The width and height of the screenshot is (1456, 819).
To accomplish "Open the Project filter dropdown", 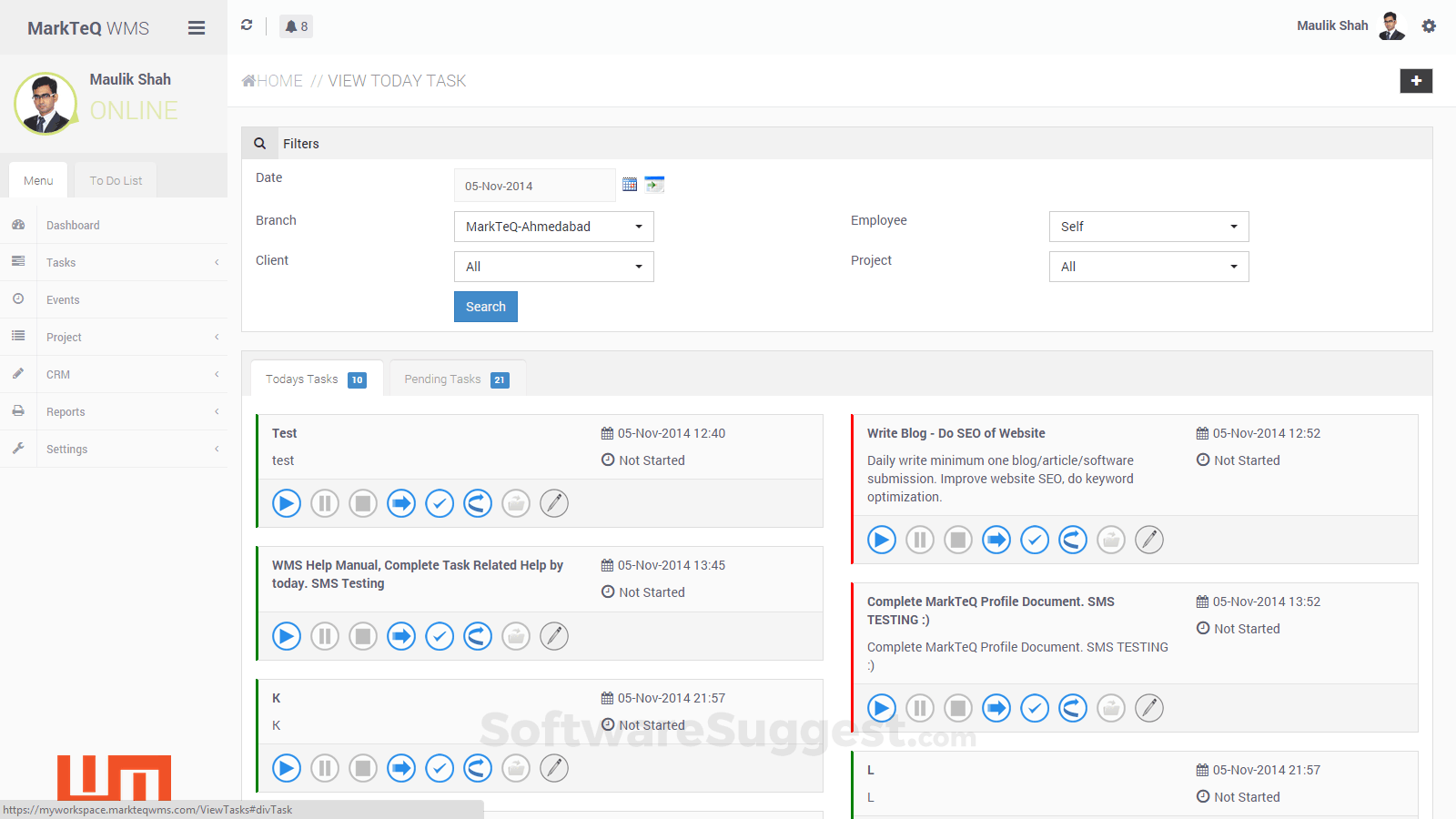I will pyautogui.click(x=1149, y=267).
